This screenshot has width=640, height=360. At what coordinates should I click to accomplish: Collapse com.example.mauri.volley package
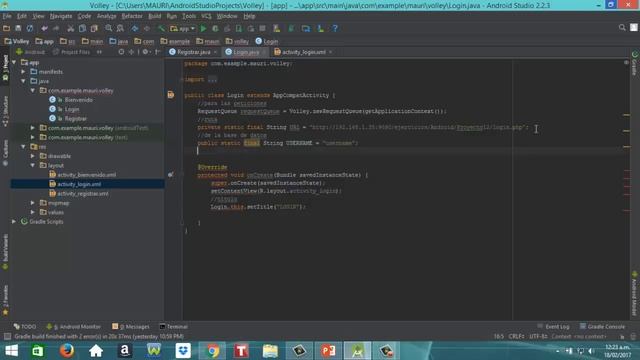[33, 91]
